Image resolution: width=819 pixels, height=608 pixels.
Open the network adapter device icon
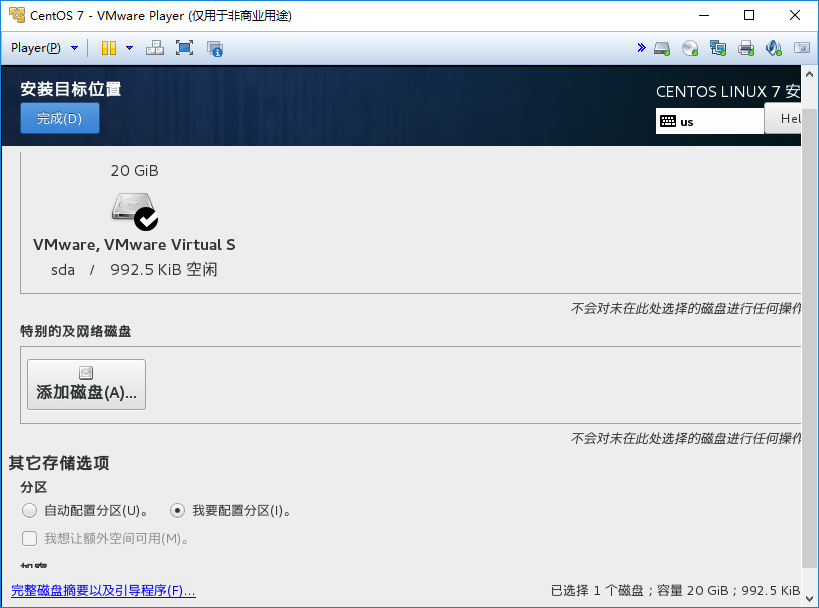pyautogui.click(x=718, y=49)
